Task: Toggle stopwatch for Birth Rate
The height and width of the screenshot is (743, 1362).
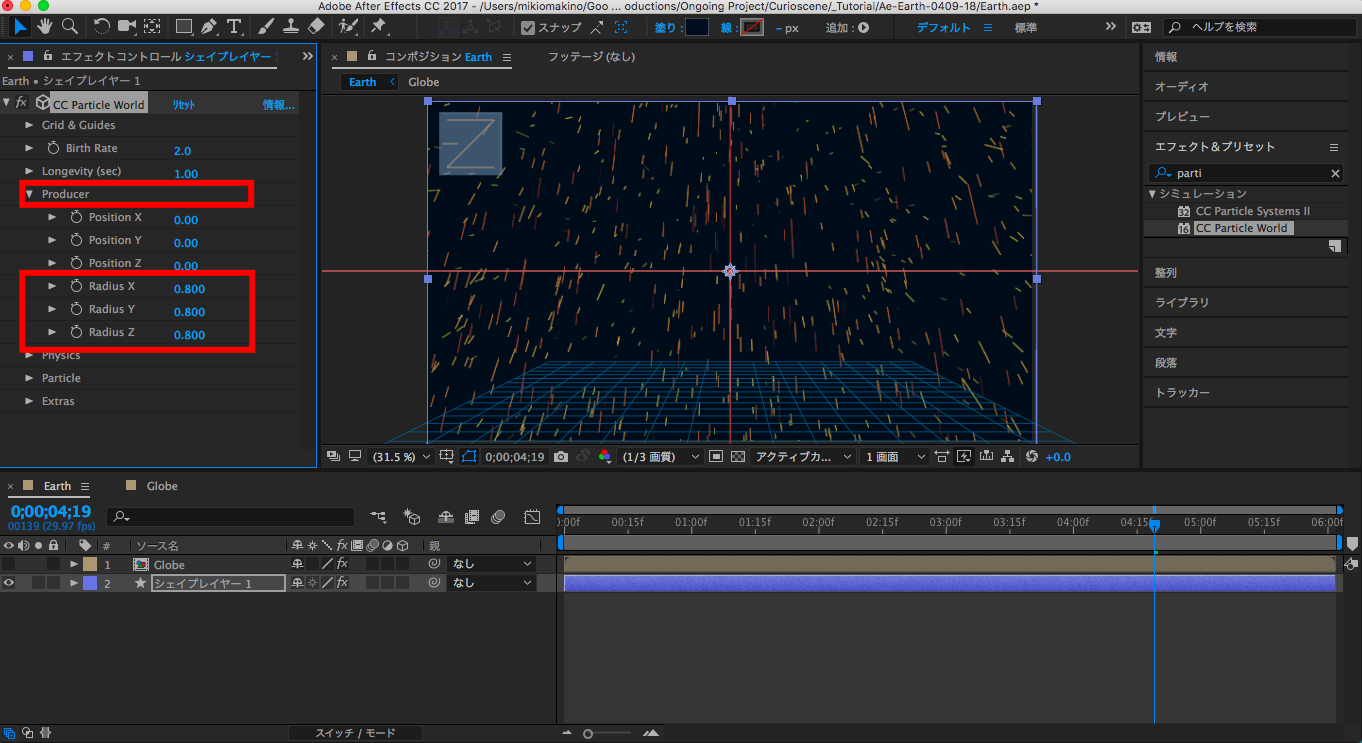Action: pos(54,148)
